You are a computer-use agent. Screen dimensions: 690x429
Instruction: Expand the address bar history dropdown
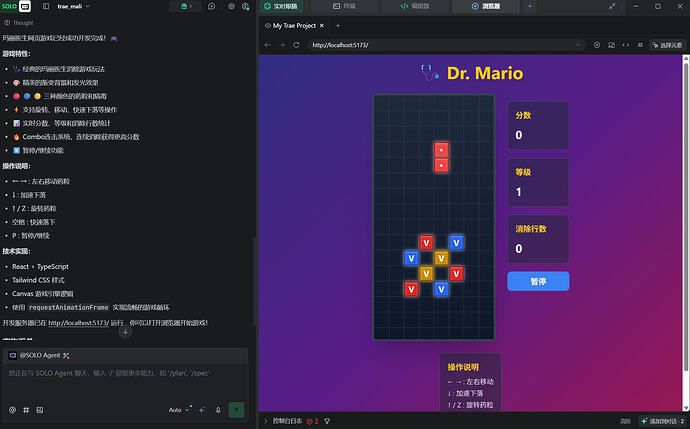tap(578, 45)
